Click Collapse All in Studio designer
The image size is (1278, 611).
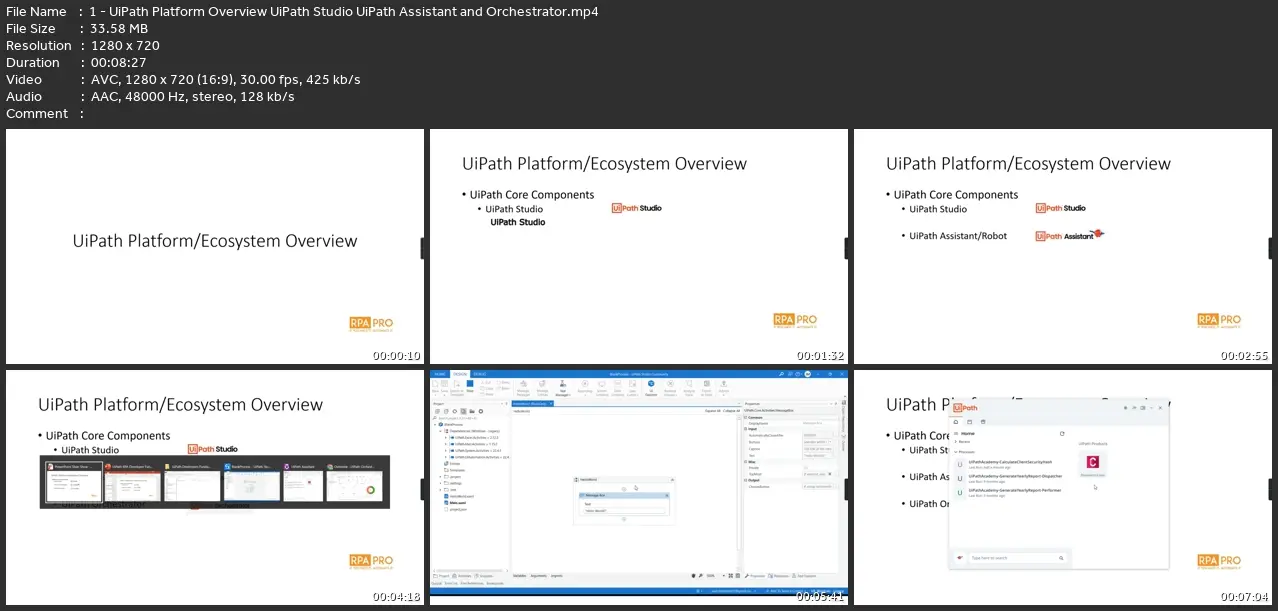click(730, 411)
